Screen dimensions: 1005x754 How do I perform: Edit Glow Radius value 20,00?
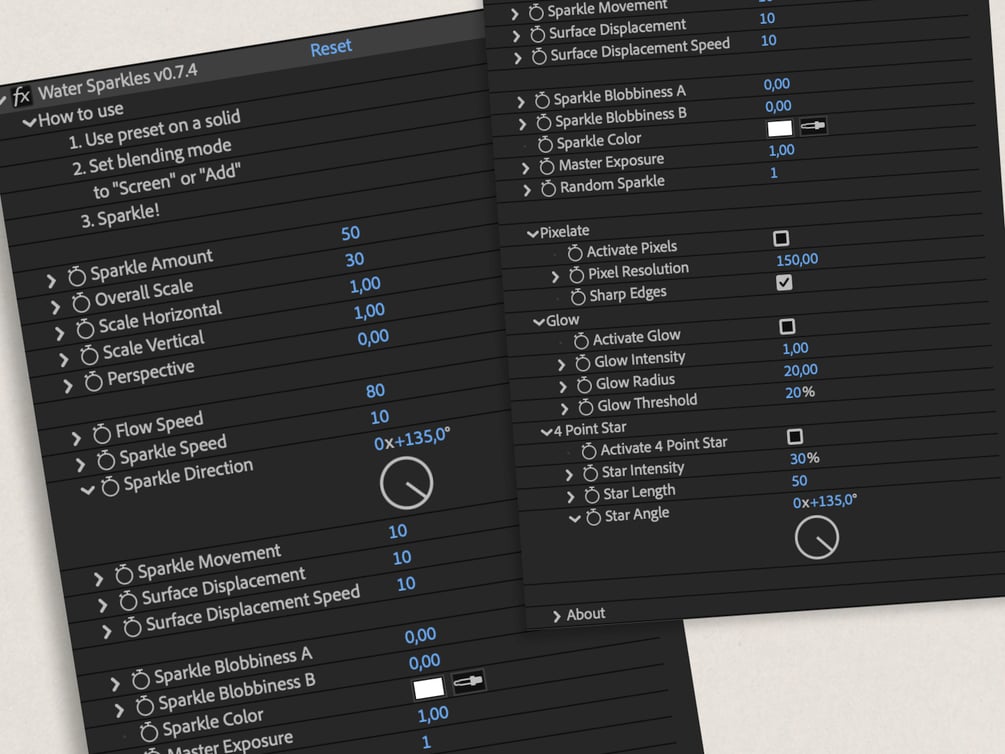[x=801, y=370]
